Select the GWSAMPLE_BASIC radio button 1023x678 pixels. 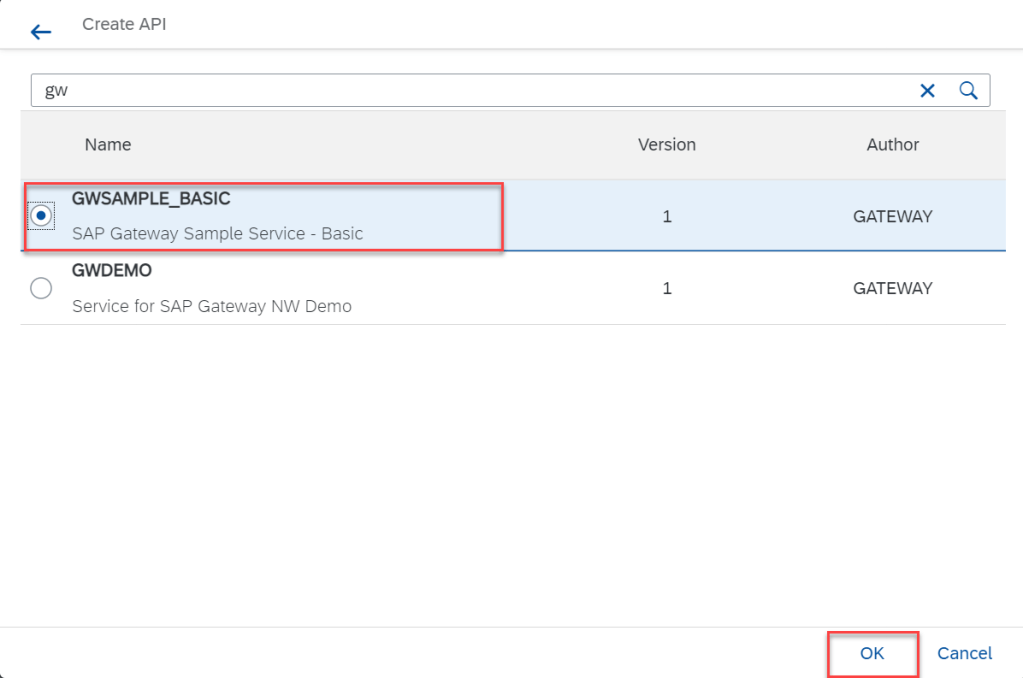click(42, 216)
